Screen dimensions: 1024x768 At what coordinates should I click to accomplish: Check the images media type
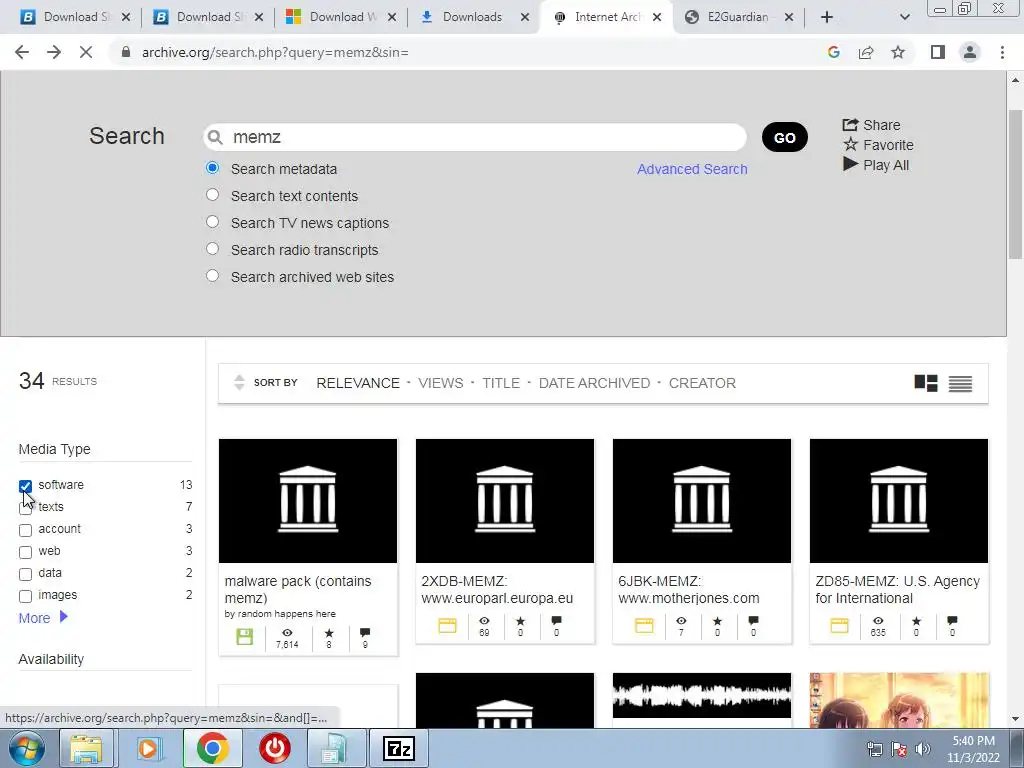pos(25,596)
